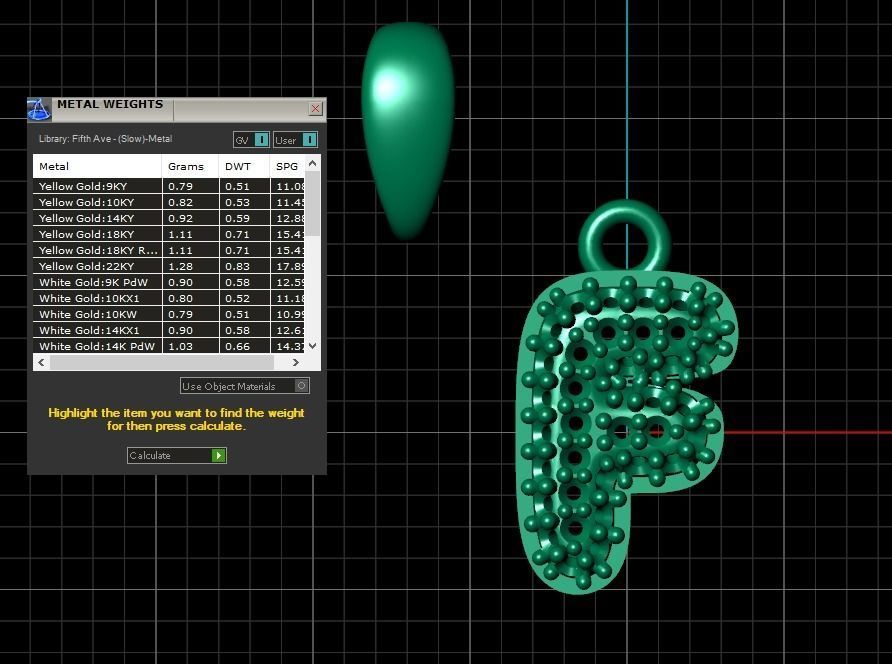This screenshot has width=892, height=664.
Task: Click 1.28 grams value for 22KY
Action: click(180, 266)
